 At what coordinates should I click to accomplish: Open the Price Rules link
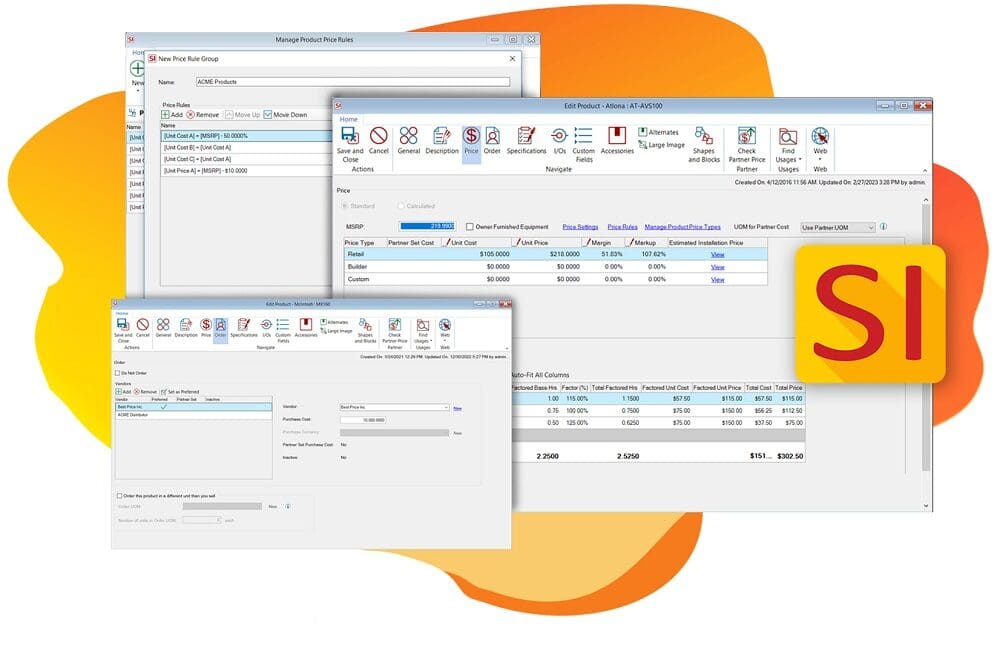(x=622, y=227)
